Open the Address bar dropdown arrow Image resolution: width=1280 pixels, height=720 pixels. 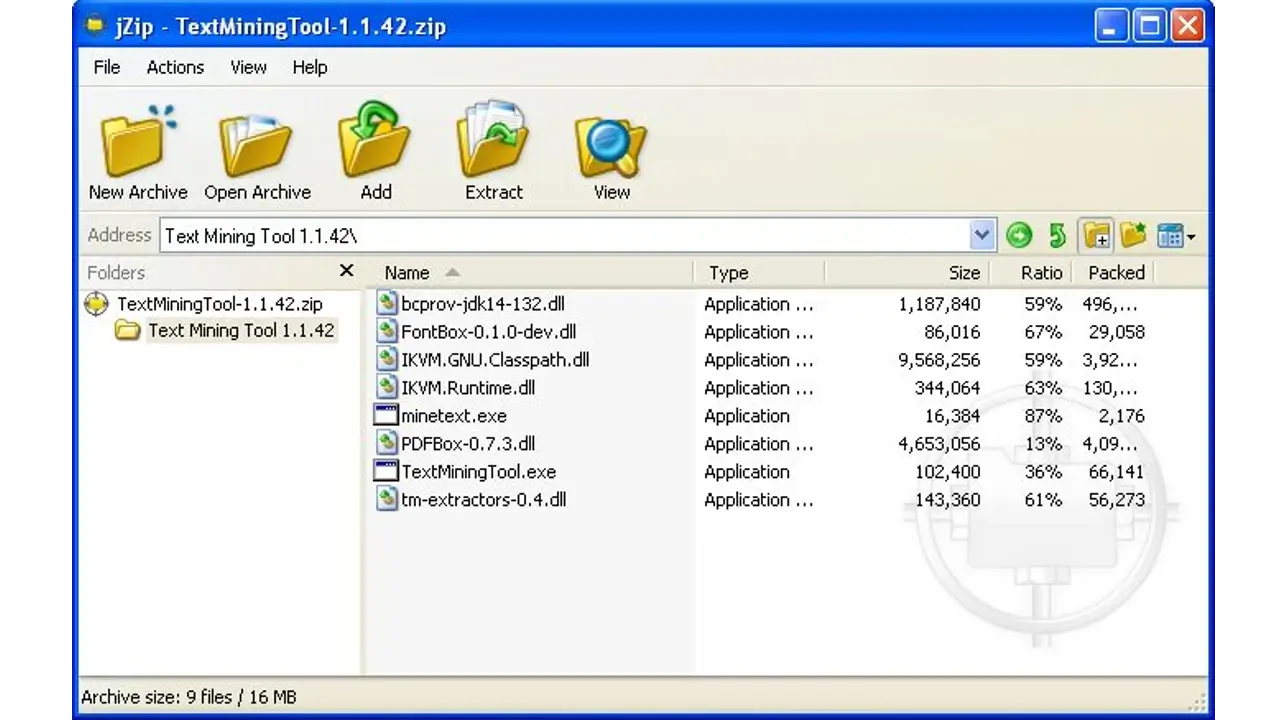point(983,236)
